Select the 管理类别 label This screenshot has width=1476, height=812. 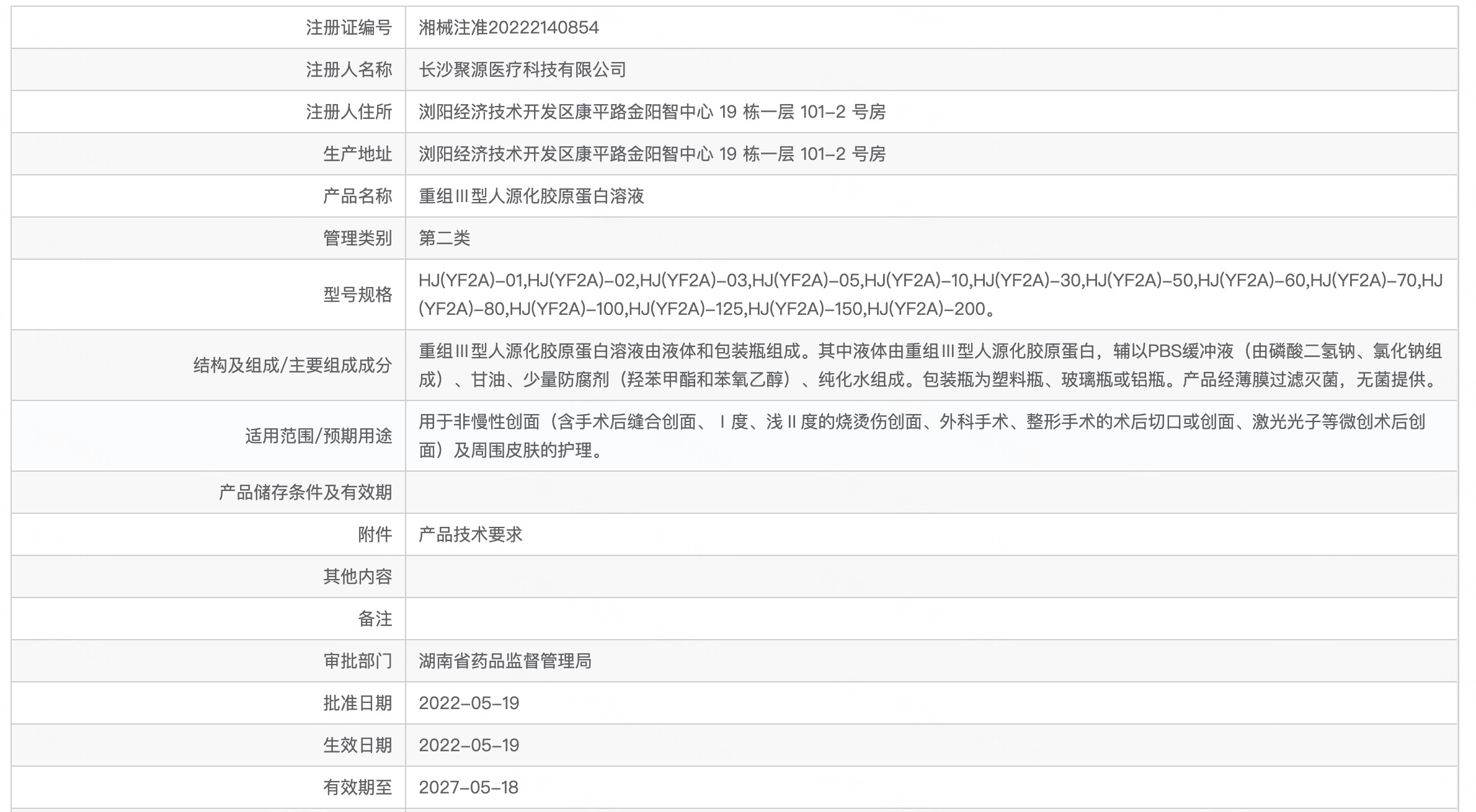(358, 238)
